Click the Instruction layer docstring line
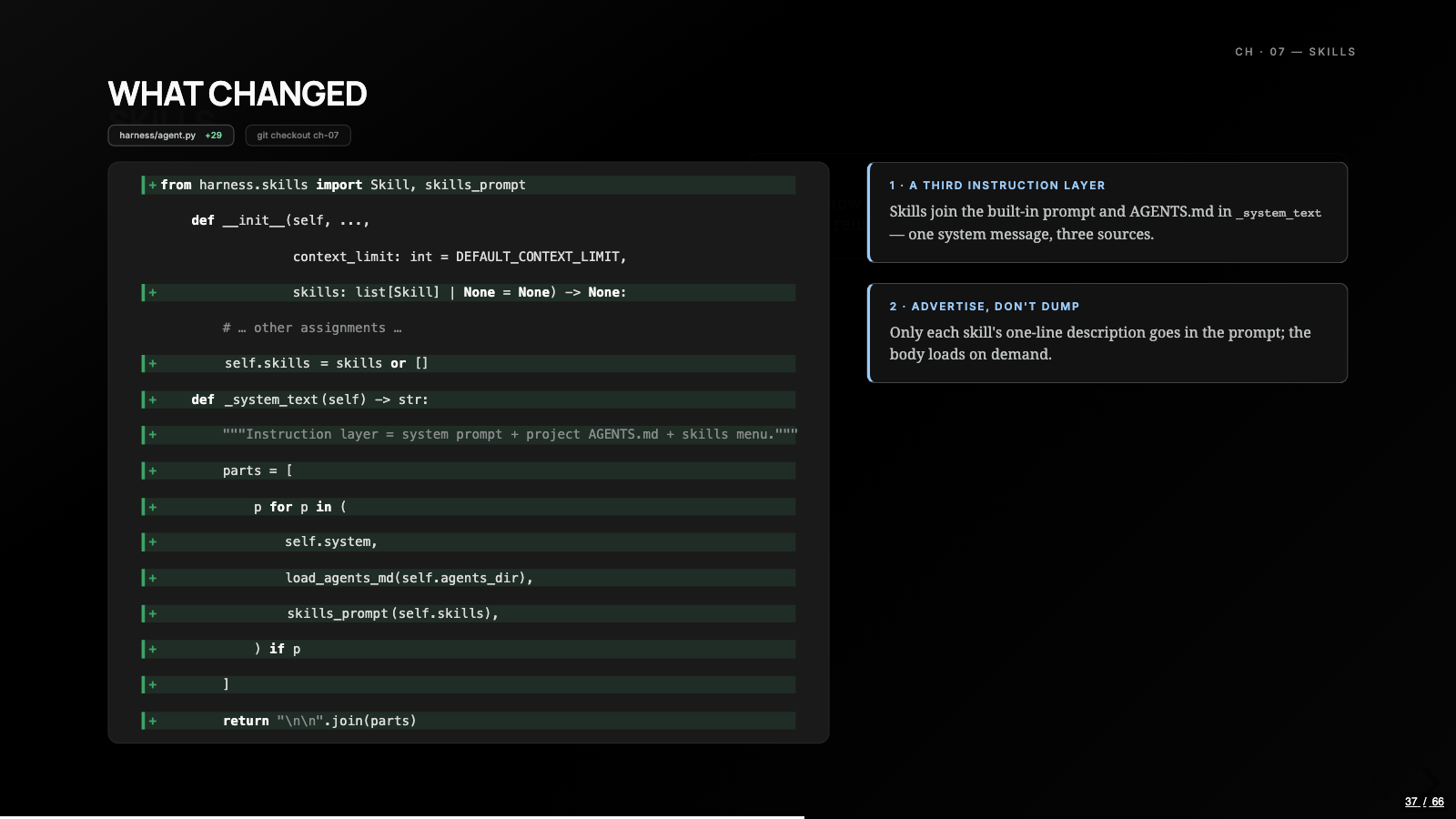The width and height of the screenshot is (1456, 819). coord(469,435)
